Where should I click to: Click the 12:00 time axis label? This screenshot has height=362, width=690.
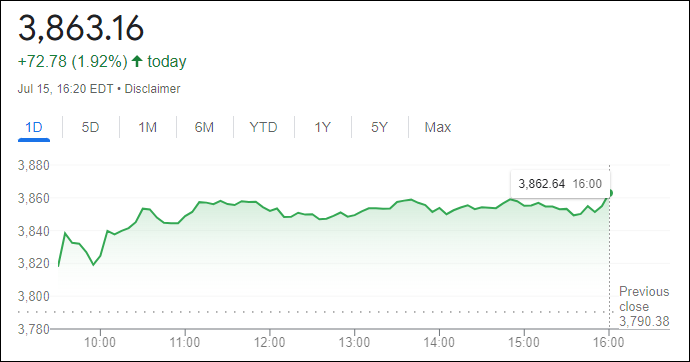tap(269, 342)
